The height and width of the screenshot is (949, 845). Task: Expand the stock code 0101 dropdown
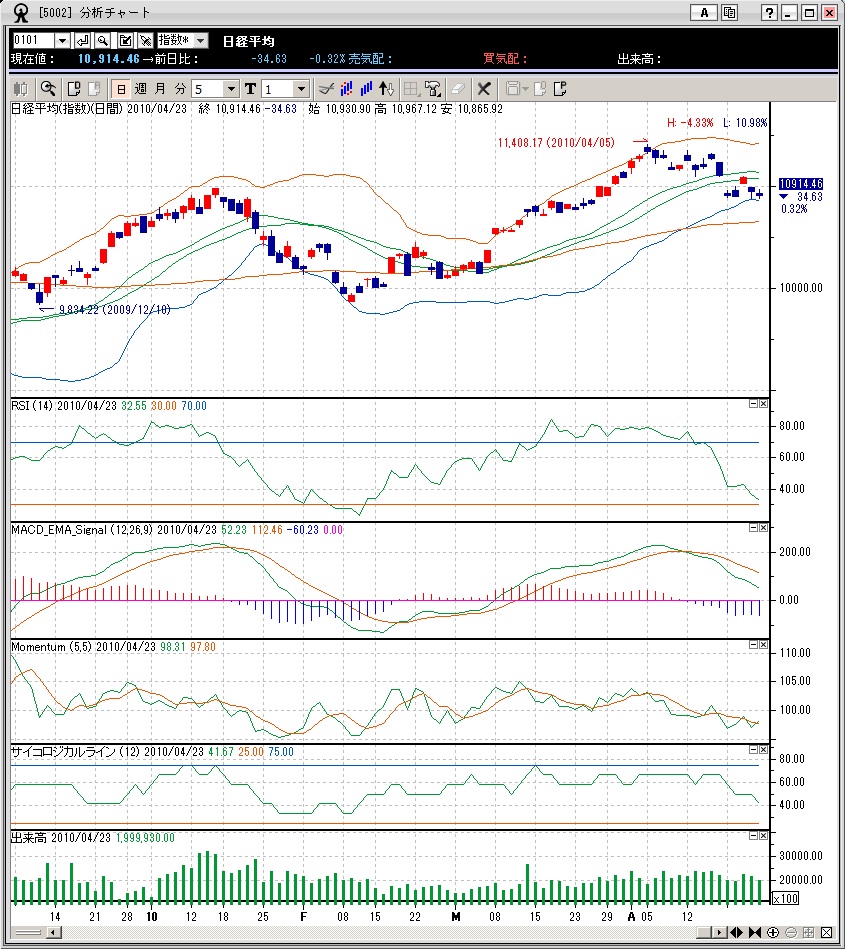click(x=62, y=41)
